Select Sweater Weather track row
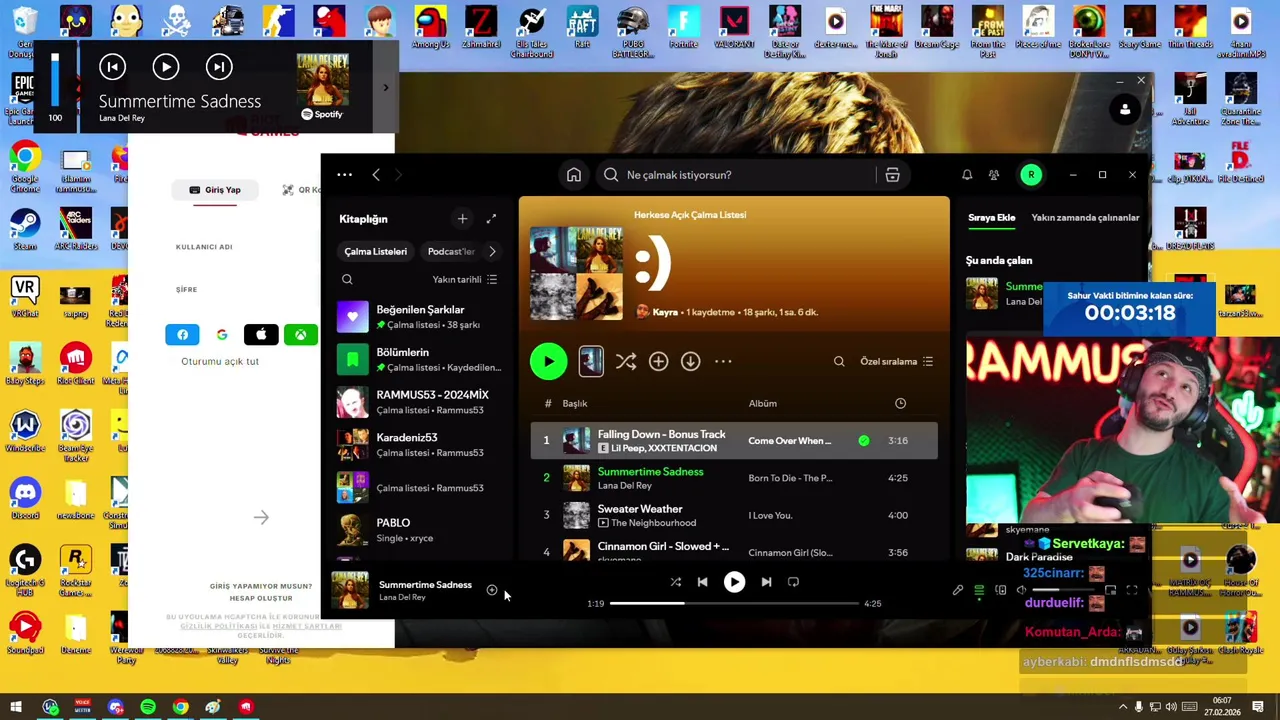1280x720 pixels. tap(734, 515)
